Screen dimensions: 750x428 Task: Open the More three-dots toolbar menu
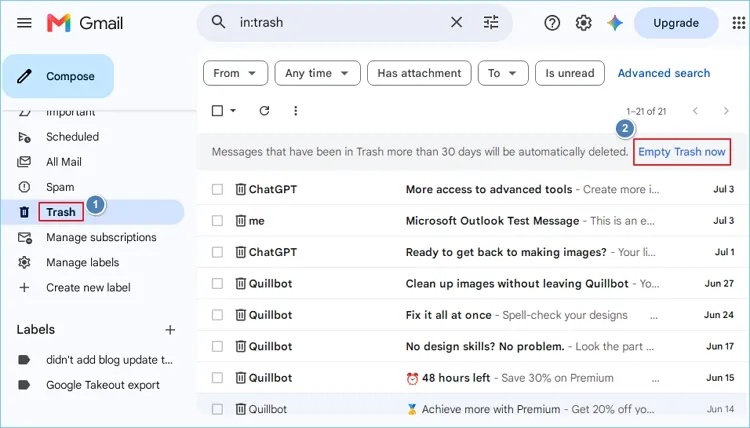coord(296,111)
